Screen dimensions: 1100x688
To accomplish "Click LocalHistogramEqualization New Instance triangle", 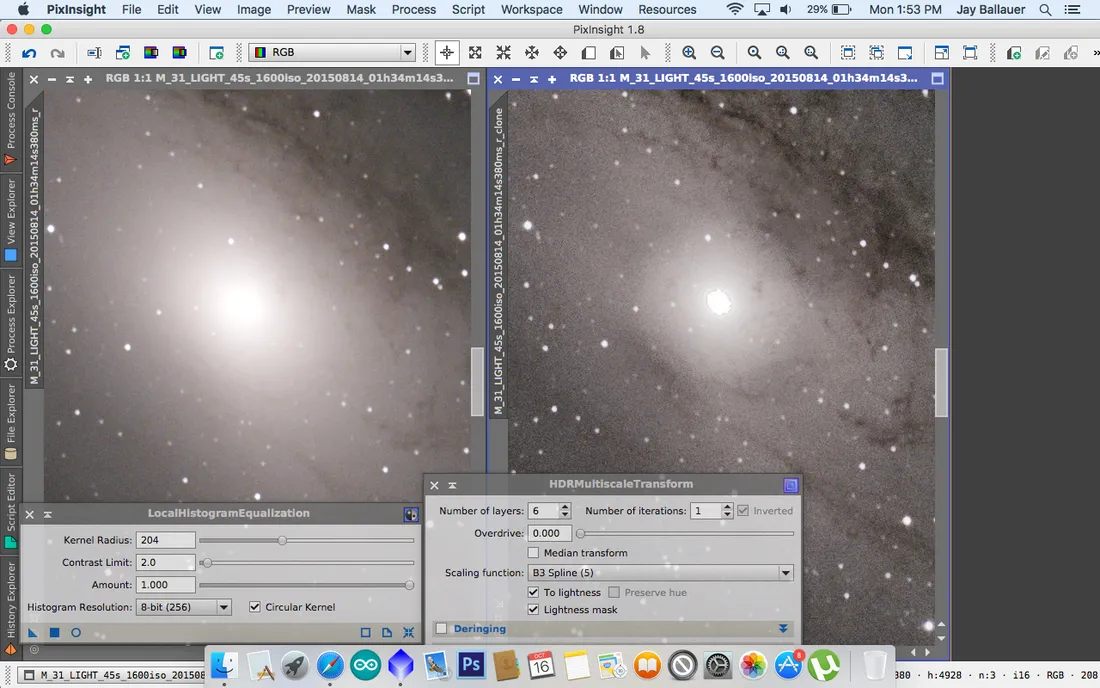I will (32, 633).
